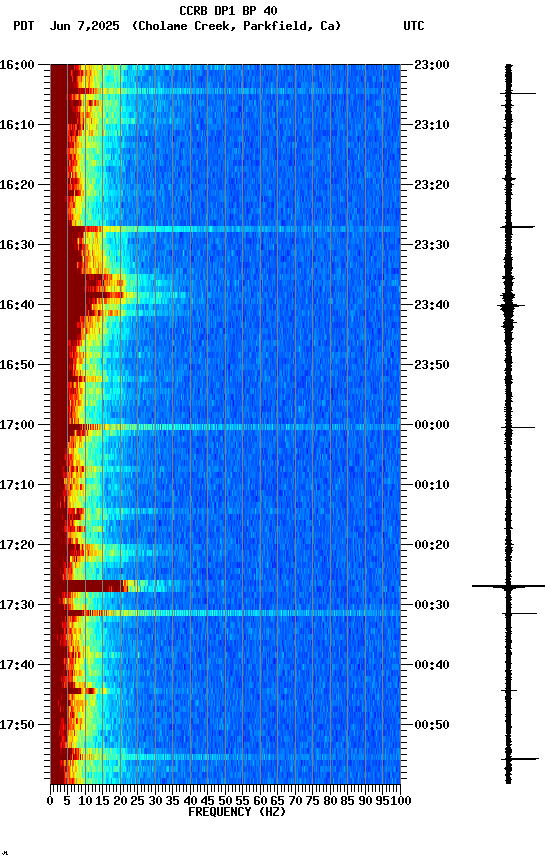Click the 23:30 UTC time label
The width and height of the screenshot is (552, 864).
click(432, 245)
